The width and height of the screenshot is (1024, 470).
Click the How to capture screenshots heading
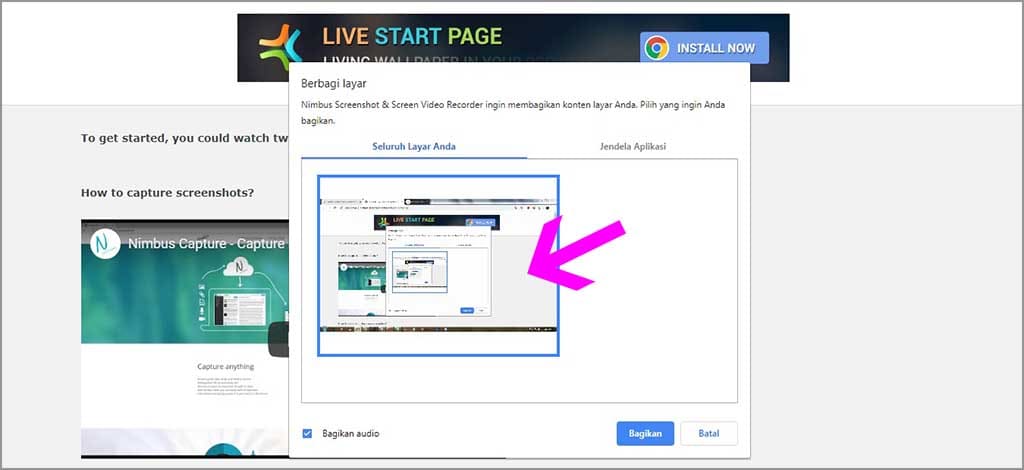[167, 192]
